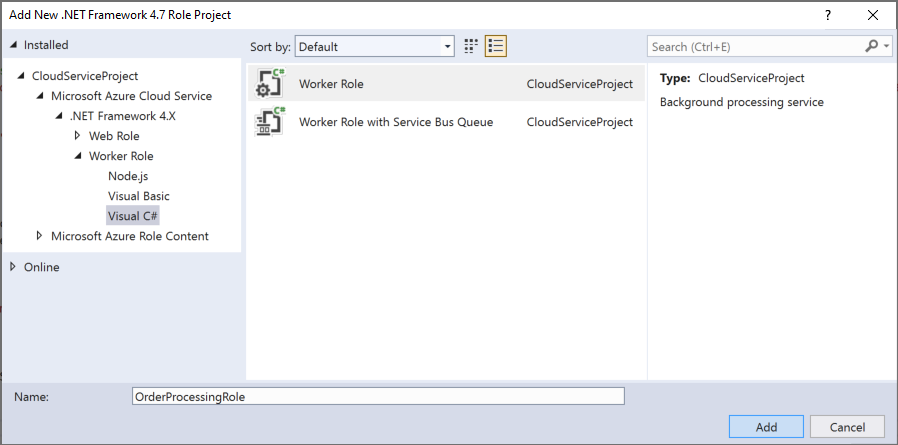The image size is (898, 445).
Task: Switch to medium icons list view
Action: point(496,46)
